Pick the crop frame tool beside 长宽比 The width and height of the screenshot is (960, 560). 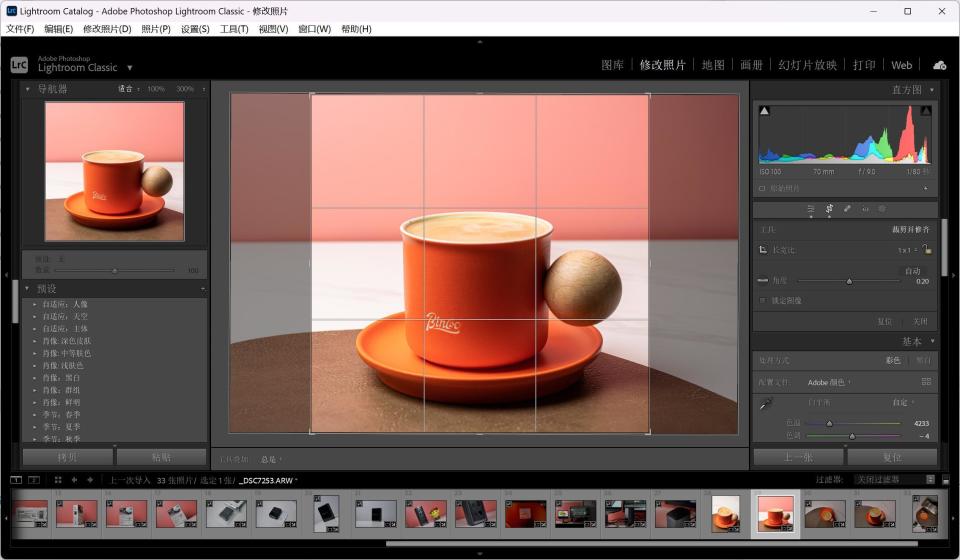coord(763,250)
